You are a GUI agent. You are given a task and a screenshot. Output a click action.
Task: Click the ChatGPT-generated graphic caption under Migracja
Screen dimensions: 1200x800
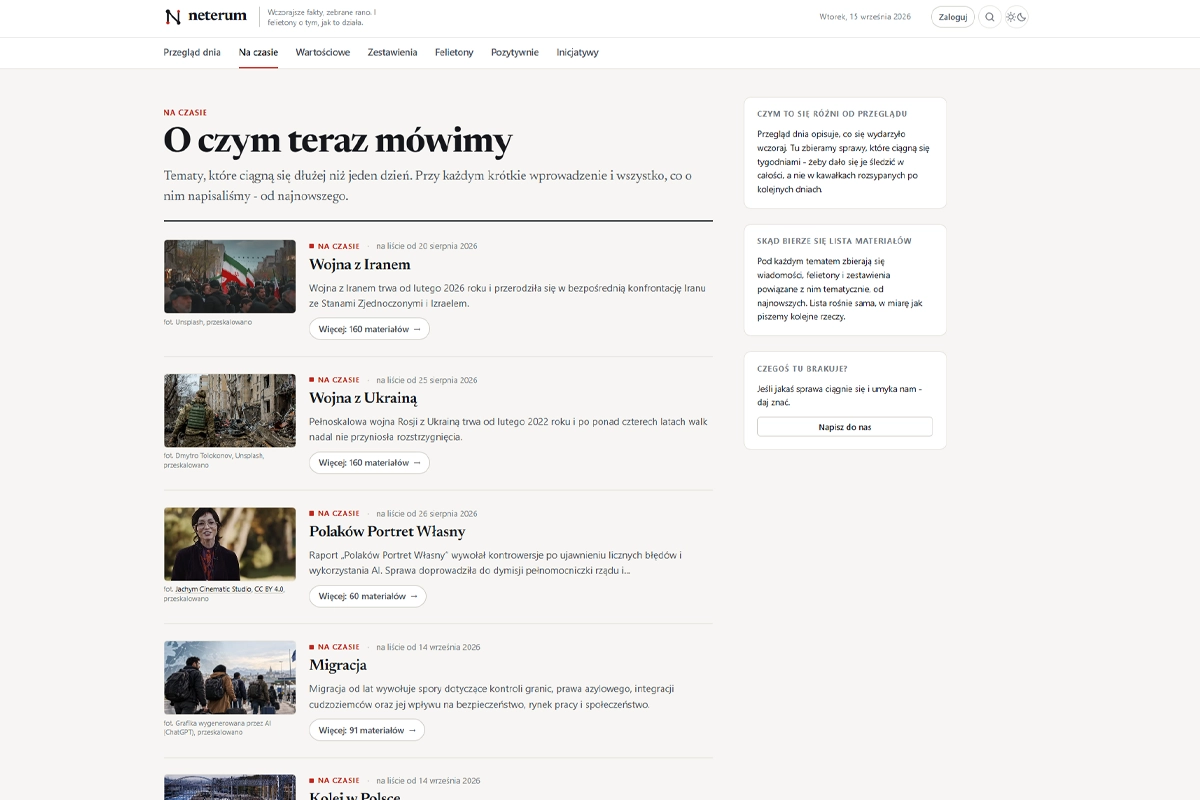point(217,727)
